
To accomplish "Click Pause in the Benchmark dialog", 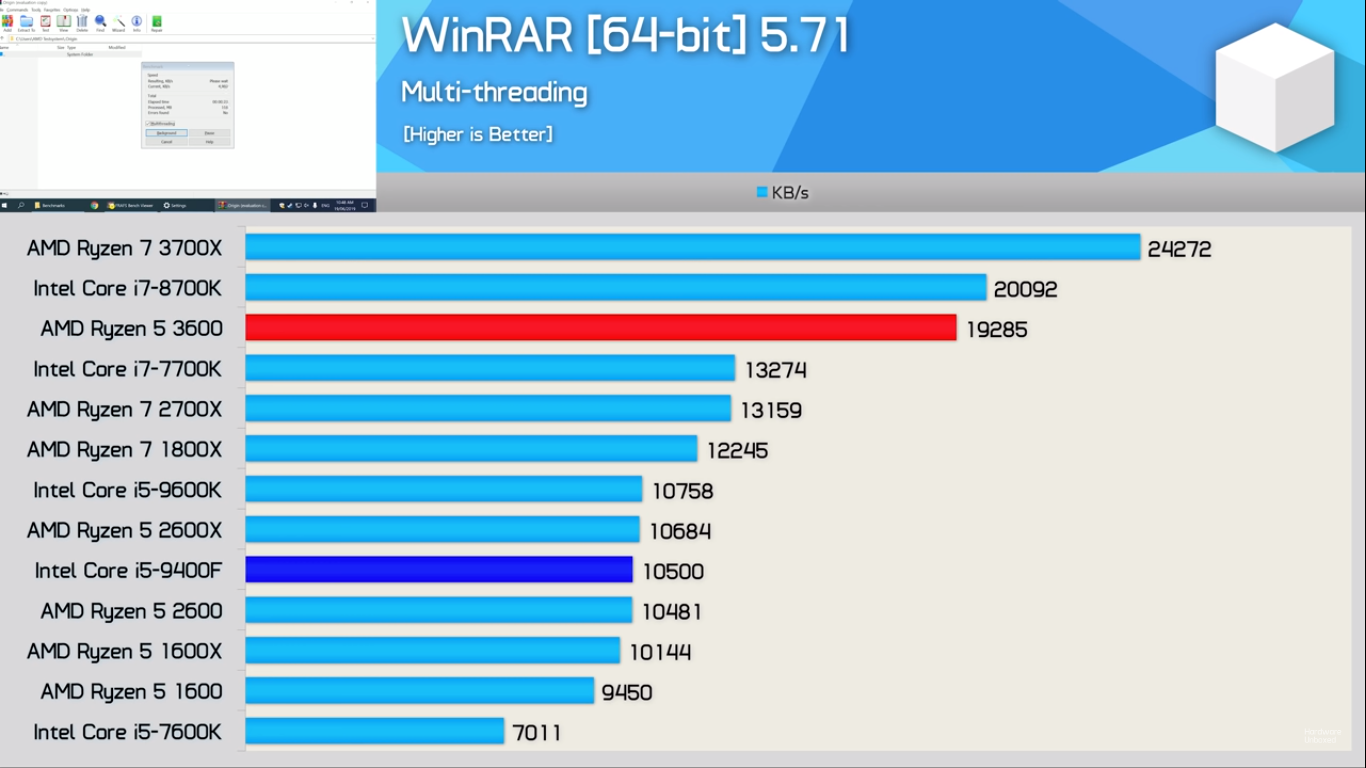I will tap(209, 133).
